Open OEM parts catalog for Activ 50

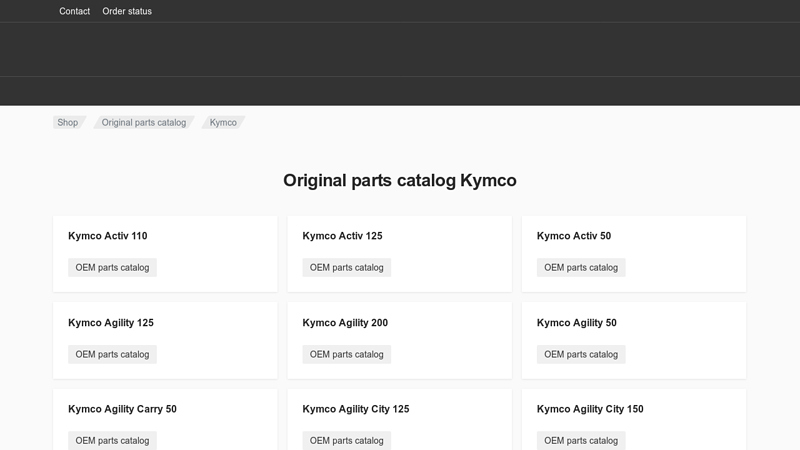(x=581, y=267)
